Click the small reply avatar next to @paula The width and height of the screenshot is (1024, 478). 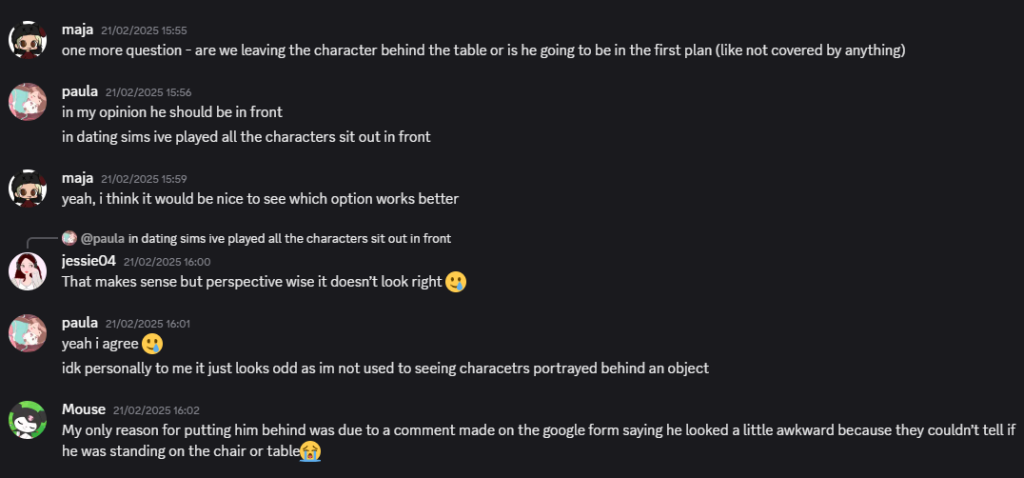coord(69,238)
